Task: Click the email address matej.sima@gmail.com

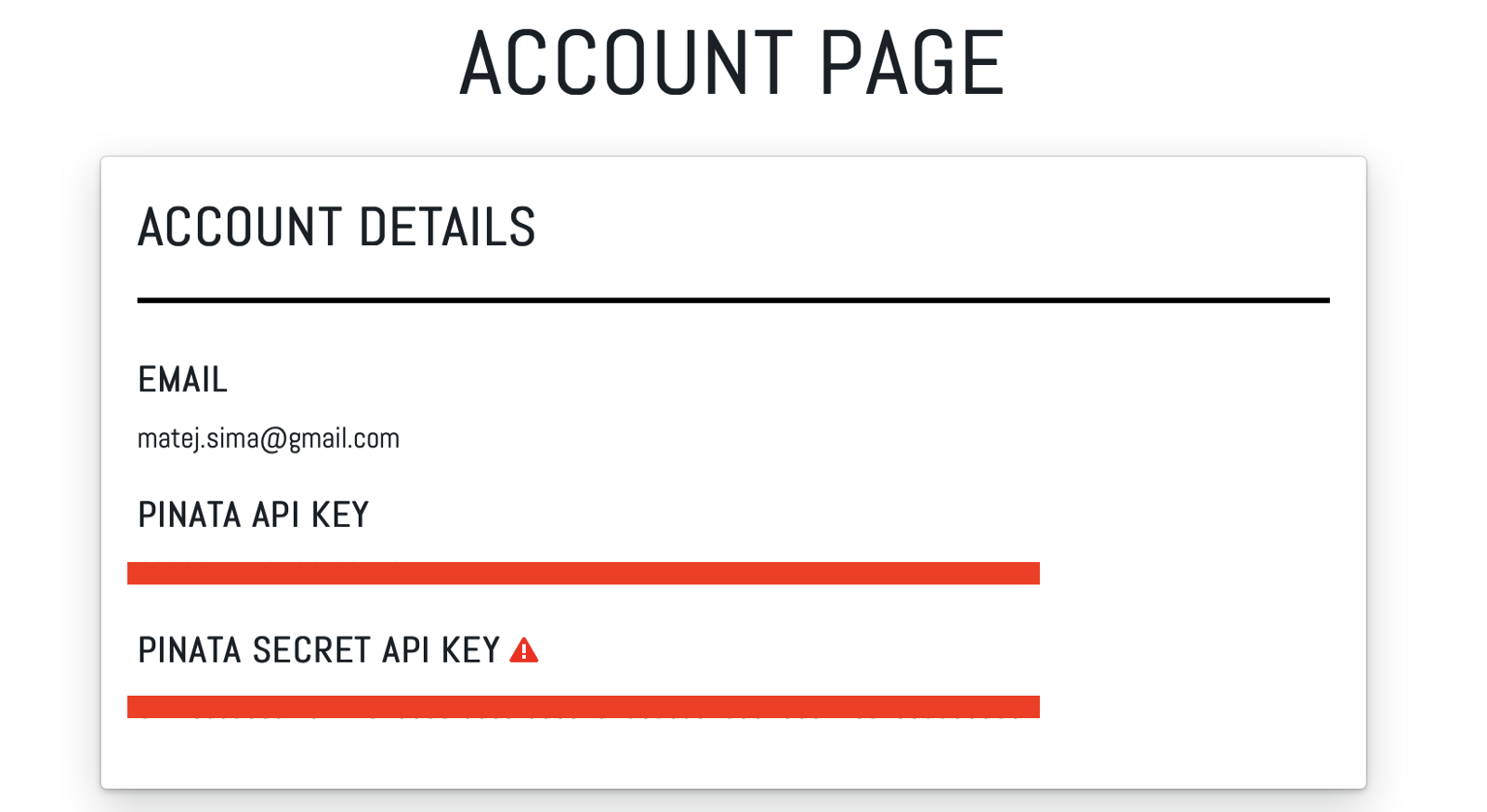Action: [269, 438]
